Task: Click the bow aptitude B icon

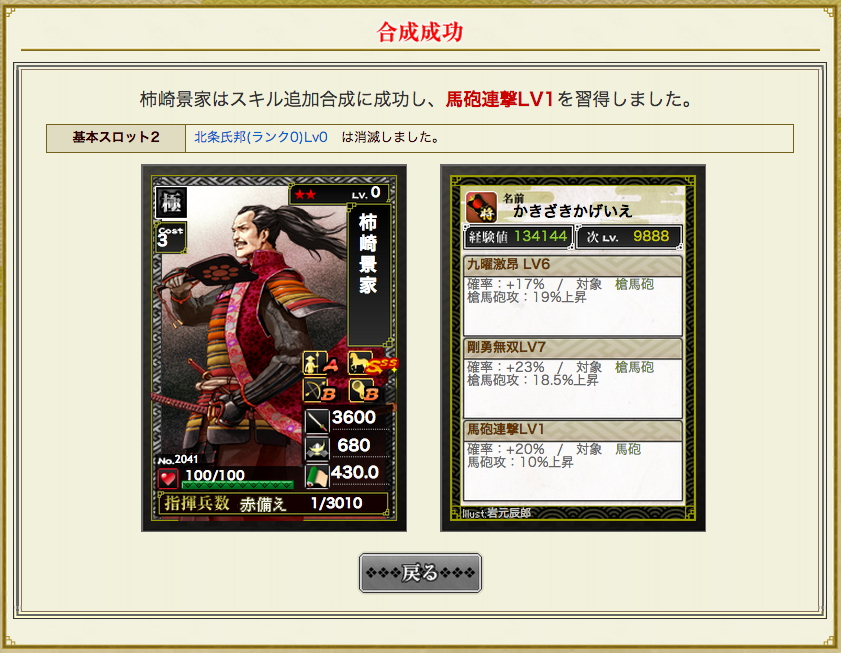Action: coord(320,391)
